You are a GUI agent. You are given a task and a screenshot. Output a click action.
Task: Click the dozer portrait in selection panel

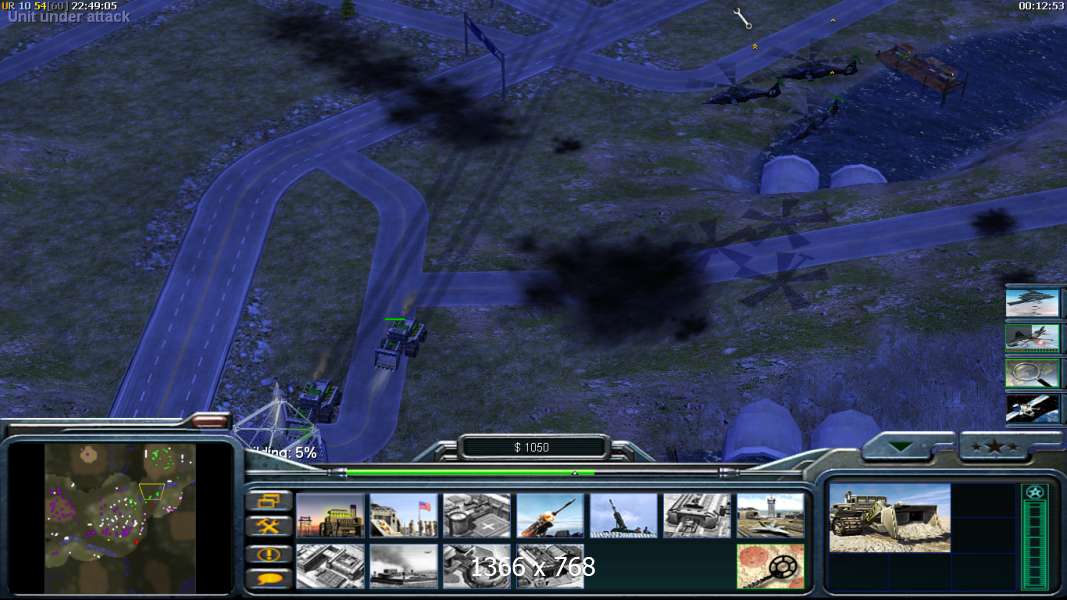[889, 518]
